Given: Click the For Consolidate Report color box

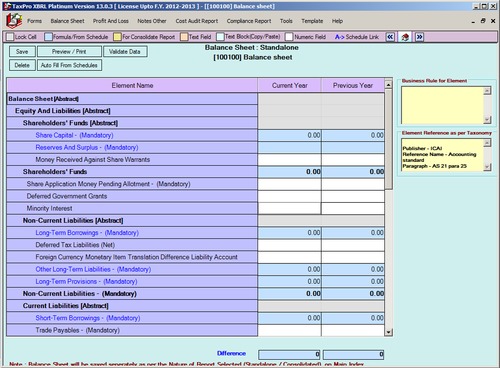Looking at the screenshot, I should [117, 37].
